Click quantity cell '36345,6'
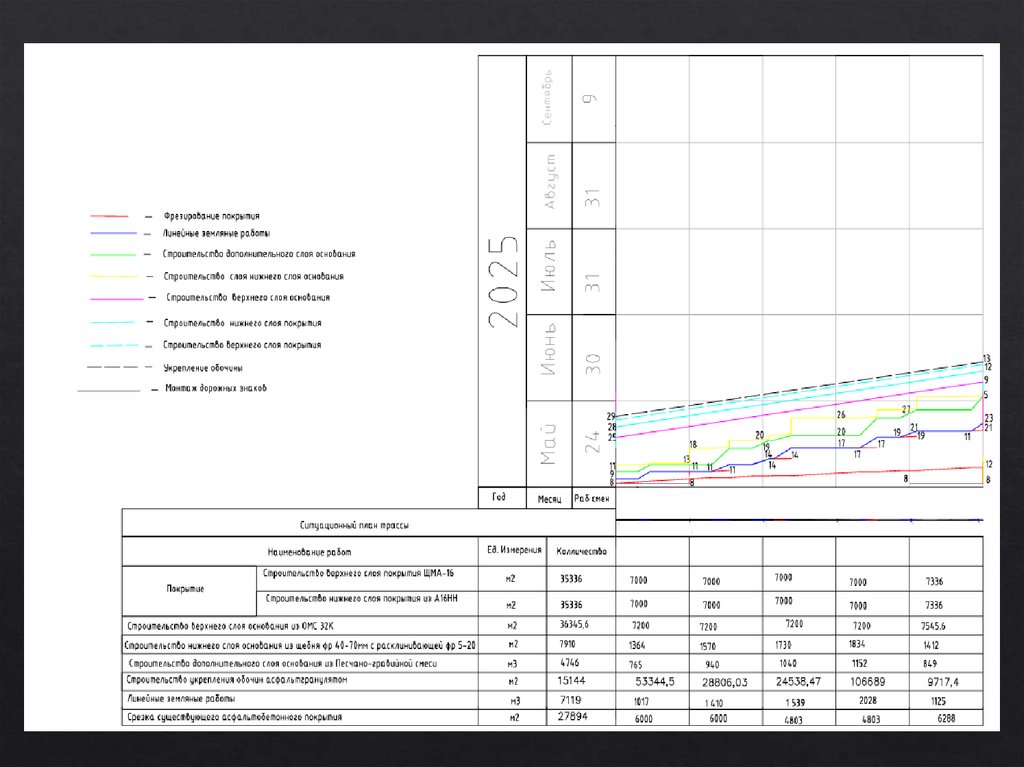 574,625
